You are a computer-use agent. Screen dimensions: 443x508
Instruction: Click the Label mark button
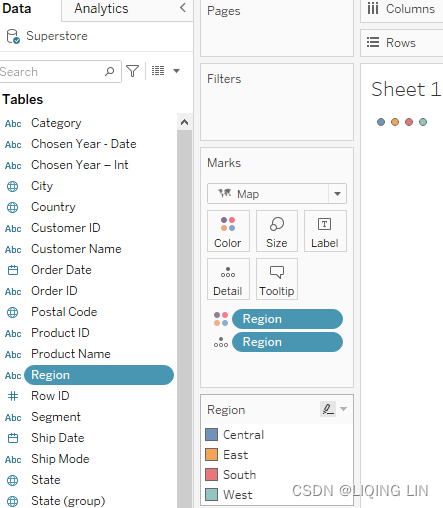click(325, 231)
